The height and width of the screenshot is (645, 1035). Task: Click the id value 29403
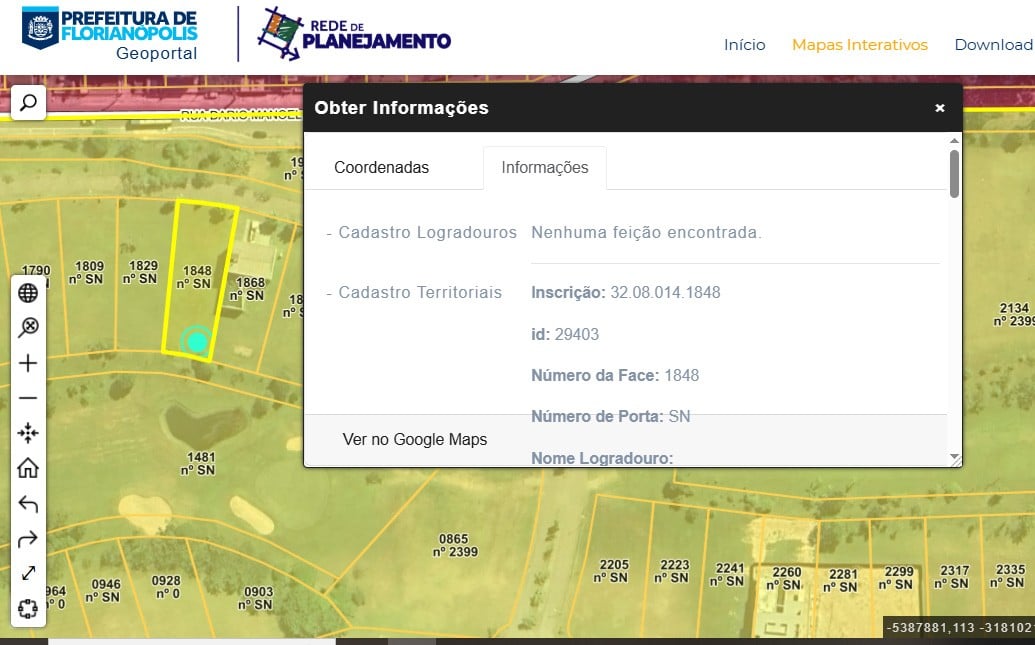point(577,334)
